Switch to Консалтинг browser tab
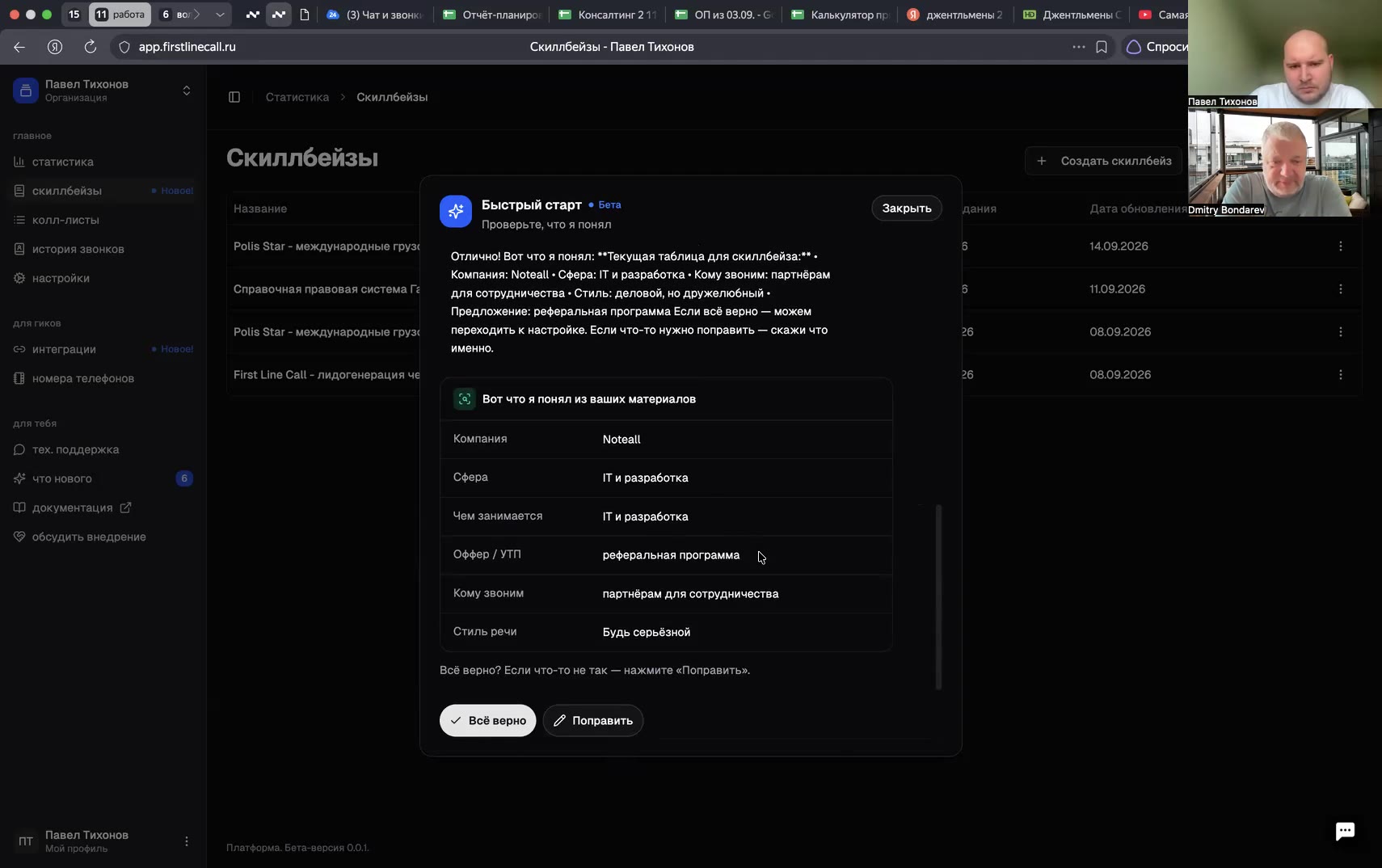The width and height of the screenshot is (1382, 868). point(608,15)
